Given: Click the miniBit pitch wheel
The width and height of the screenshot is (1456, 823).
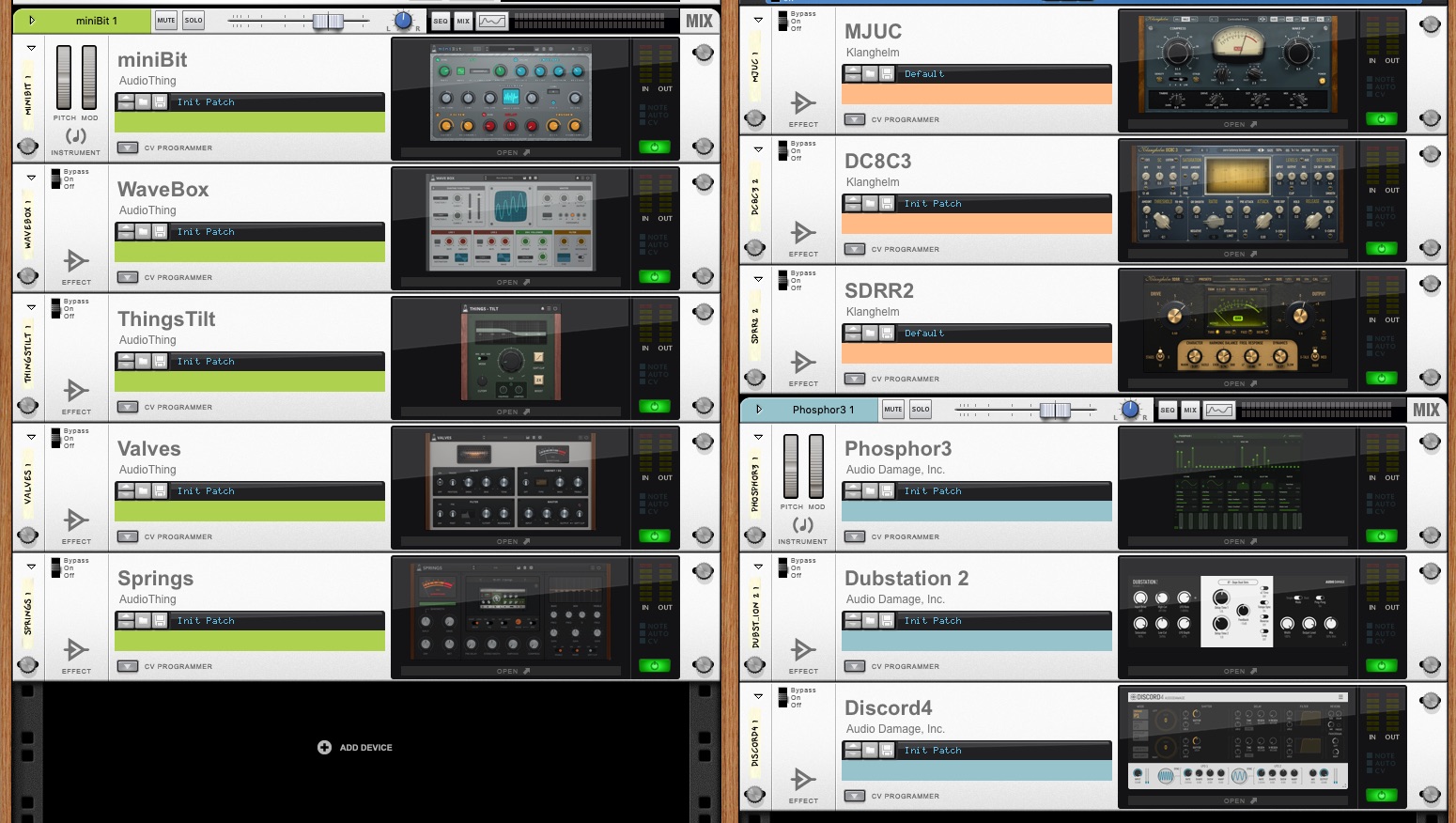Looking at the screenshot, I should point(64,77).
